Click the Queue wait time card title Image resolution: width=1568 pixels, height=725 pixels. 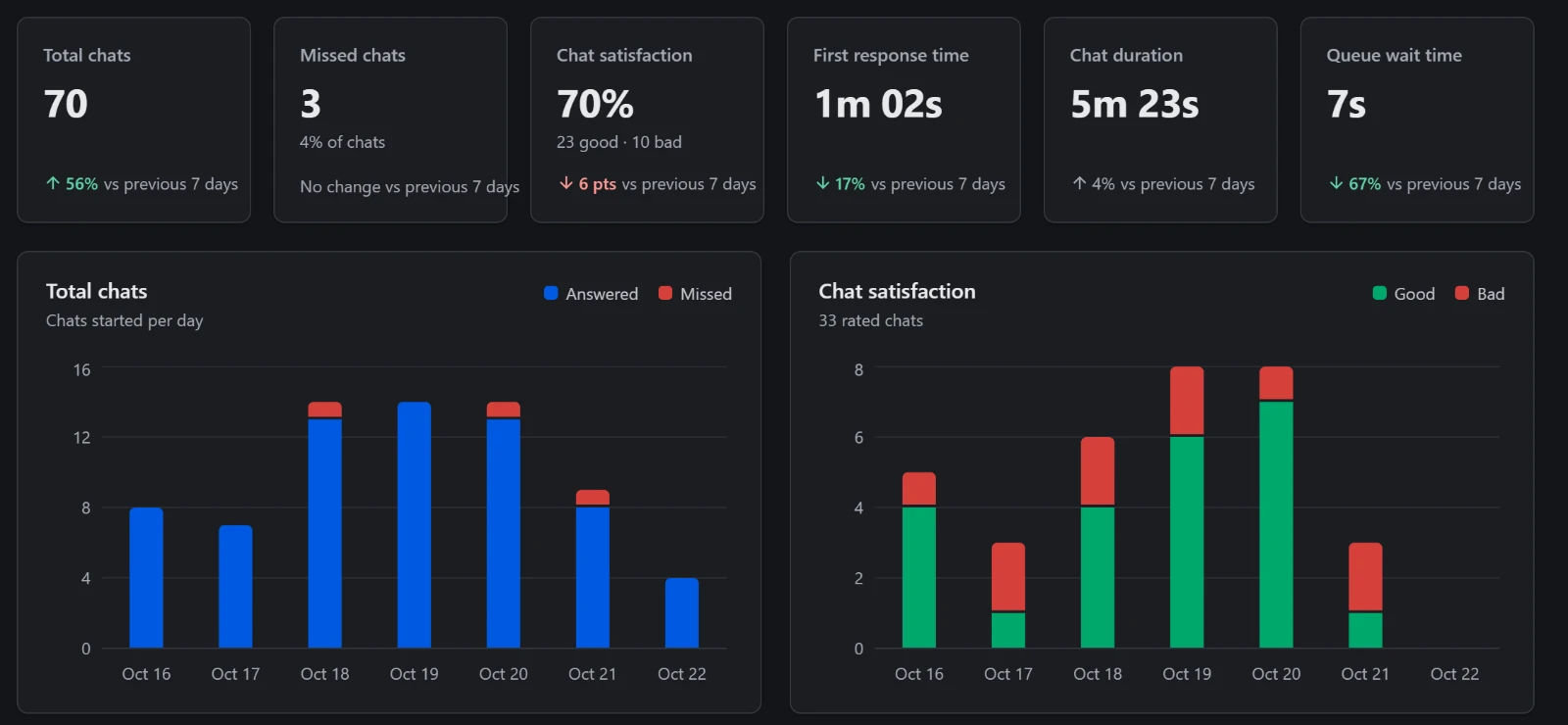[x=1394, y=56]
